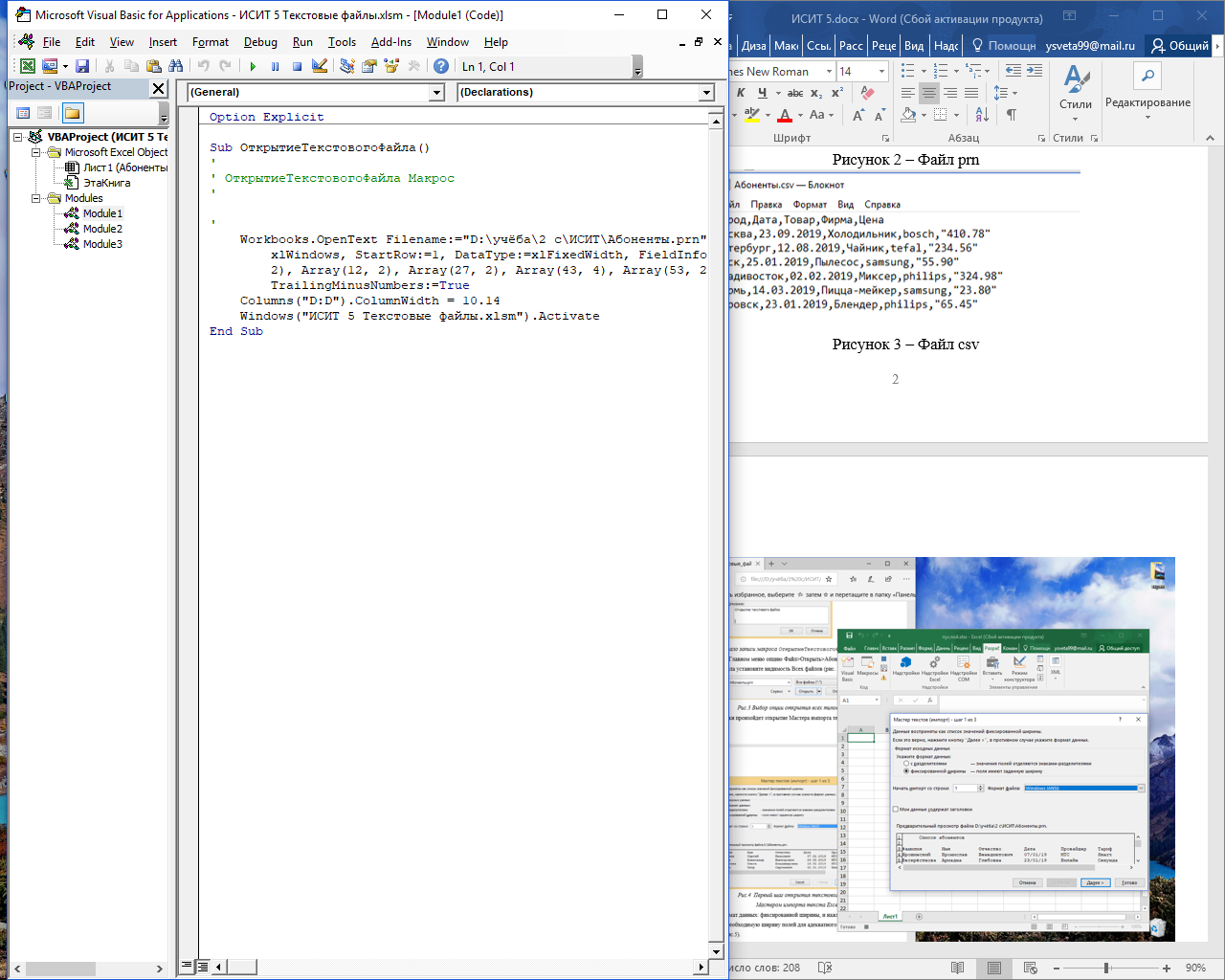Click the red font color swatch button

(785, 116)
